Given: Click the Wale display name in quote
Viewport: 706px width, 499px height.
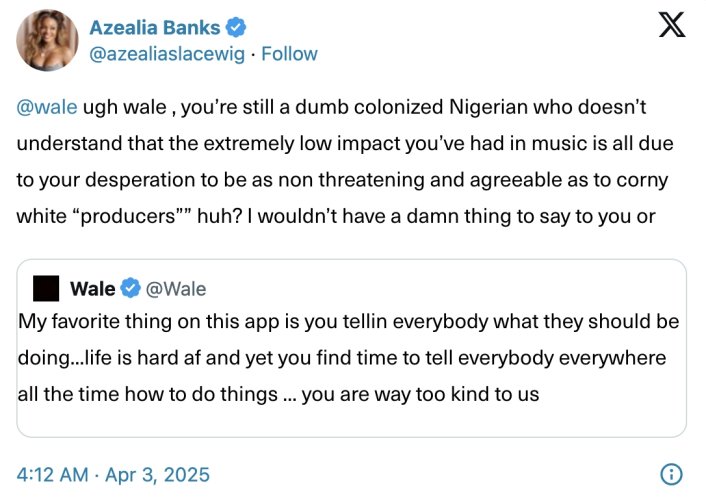Looking at the screenshot, I should (92, 289).
